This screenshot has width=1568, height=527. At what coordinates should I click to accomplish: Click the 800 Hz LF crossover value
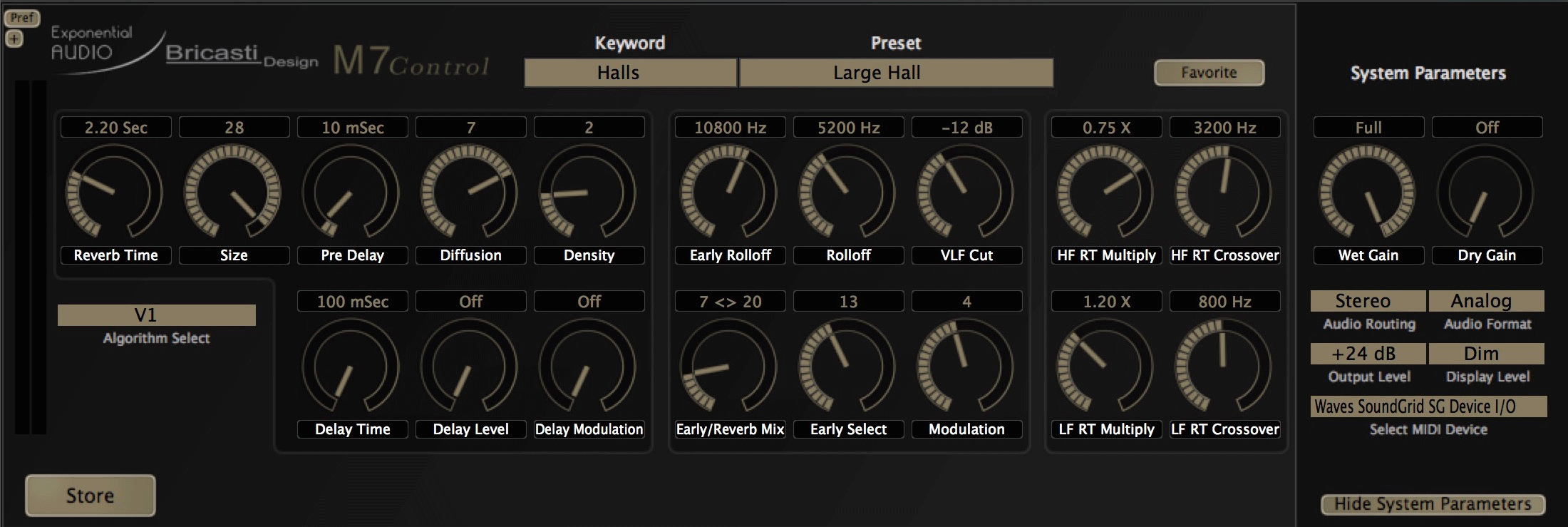pyautogui.click(x=1225, y=302)
